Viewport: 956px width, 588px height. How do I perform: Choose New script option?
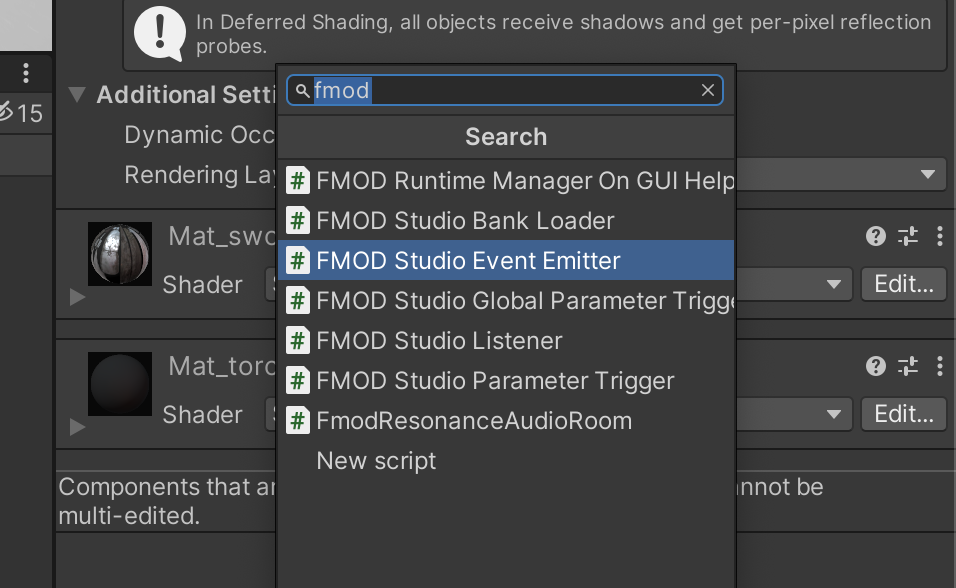[x=506, y=461]
